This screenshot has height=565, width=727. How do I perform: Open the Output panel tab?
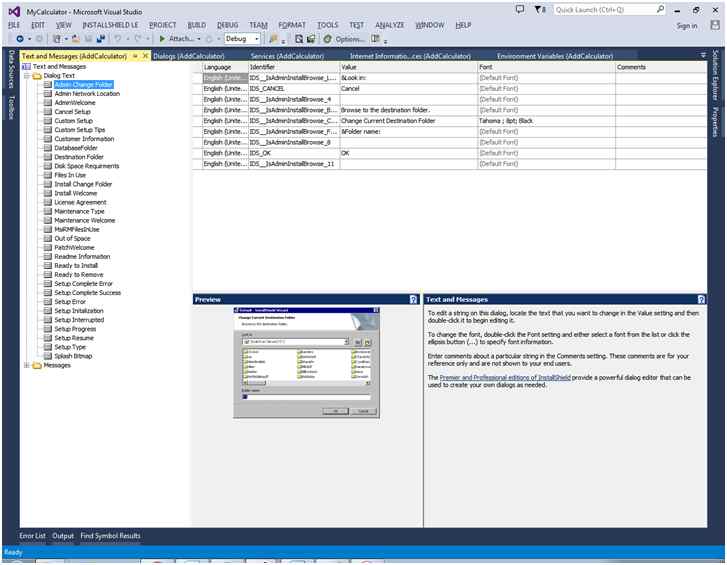tap(63, 536)
